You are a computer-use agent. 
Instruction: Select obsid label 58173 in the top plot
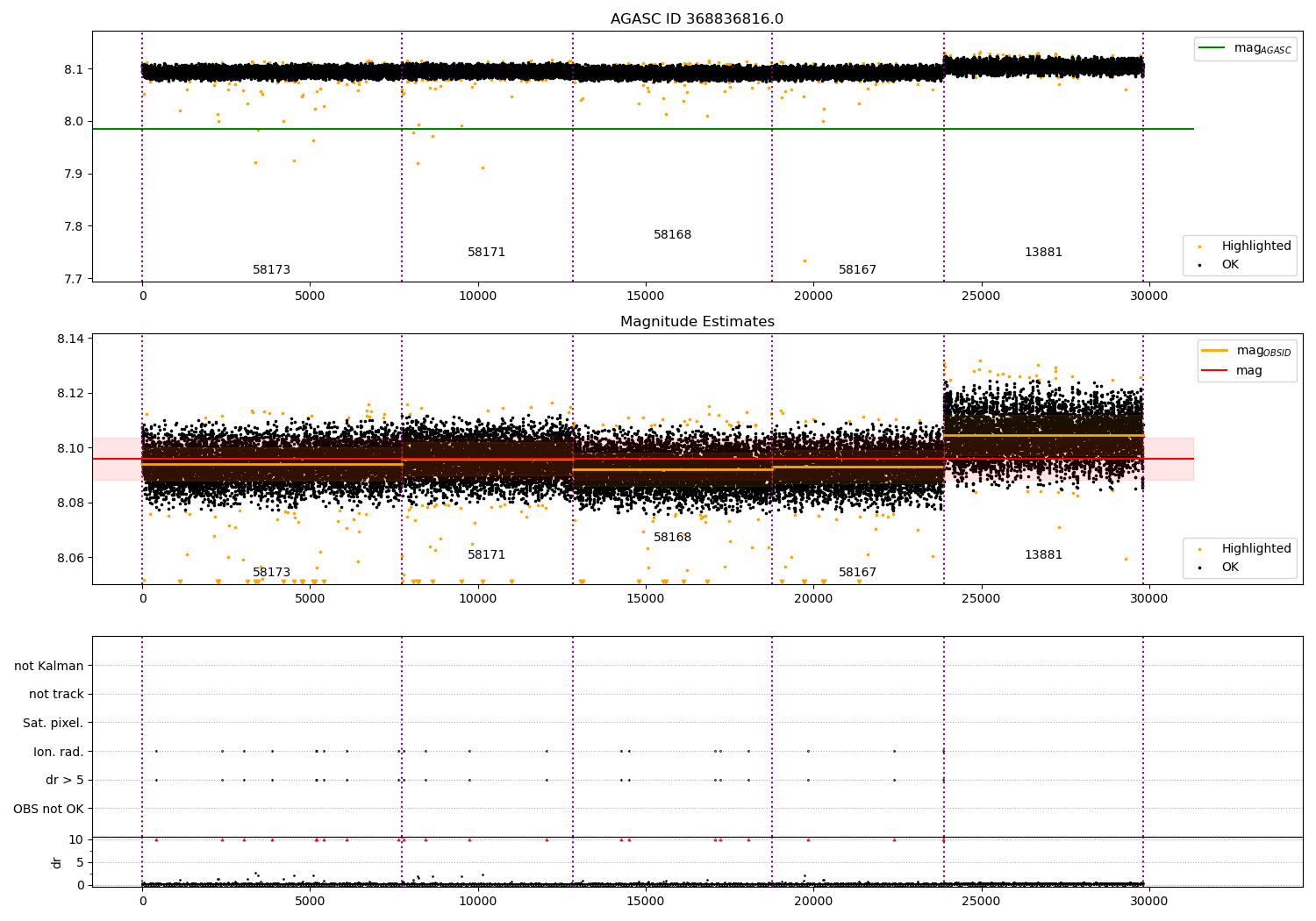click(x=271, y=270)
